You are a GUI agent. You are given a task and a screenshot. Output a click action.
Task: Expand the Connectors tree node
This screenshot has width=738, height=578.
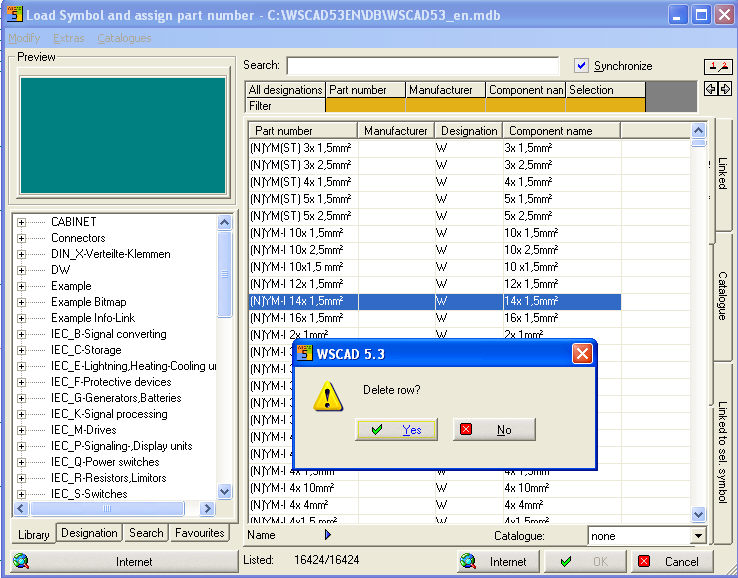pos(21,238)
